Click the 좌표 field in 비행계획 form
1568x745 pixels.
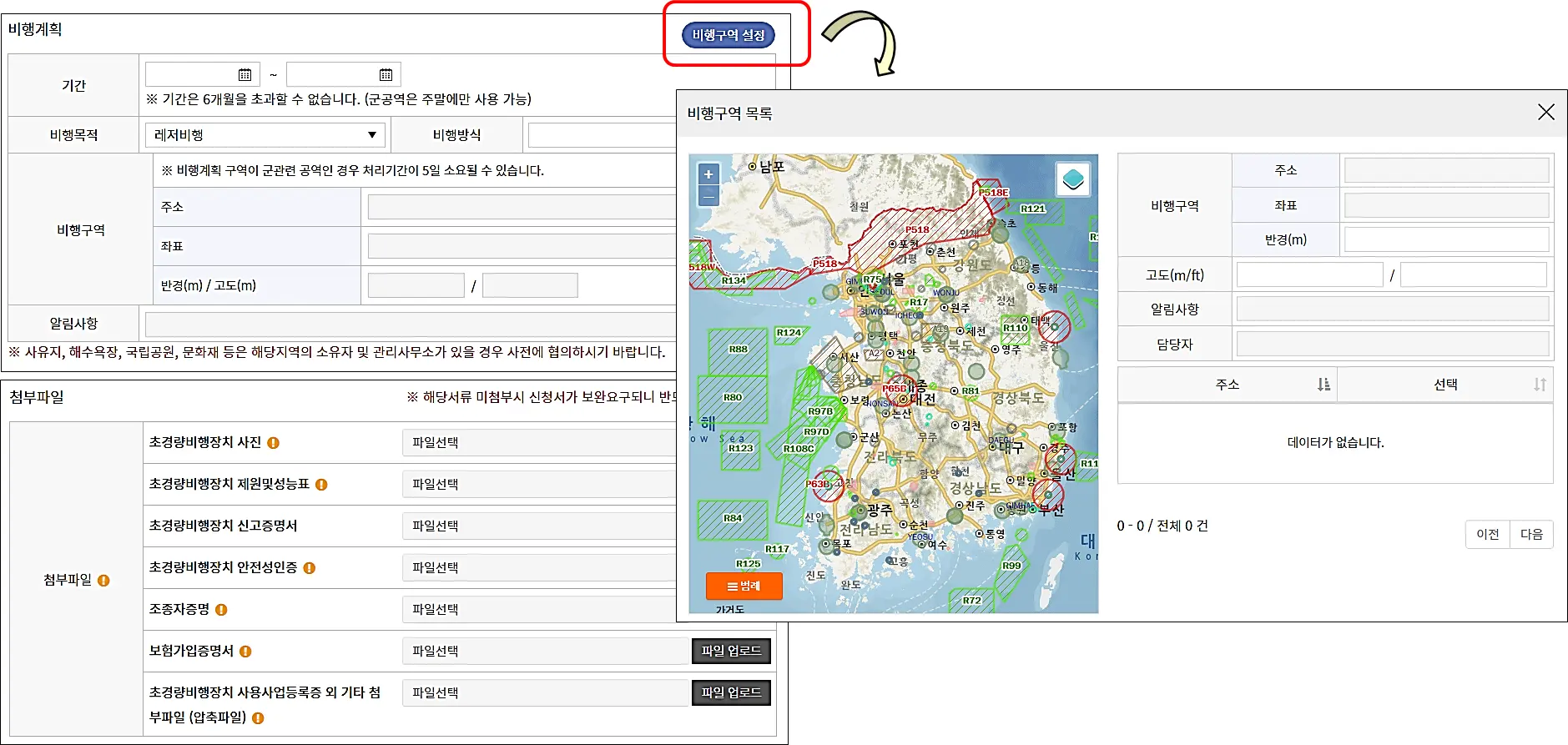point(522,246)
